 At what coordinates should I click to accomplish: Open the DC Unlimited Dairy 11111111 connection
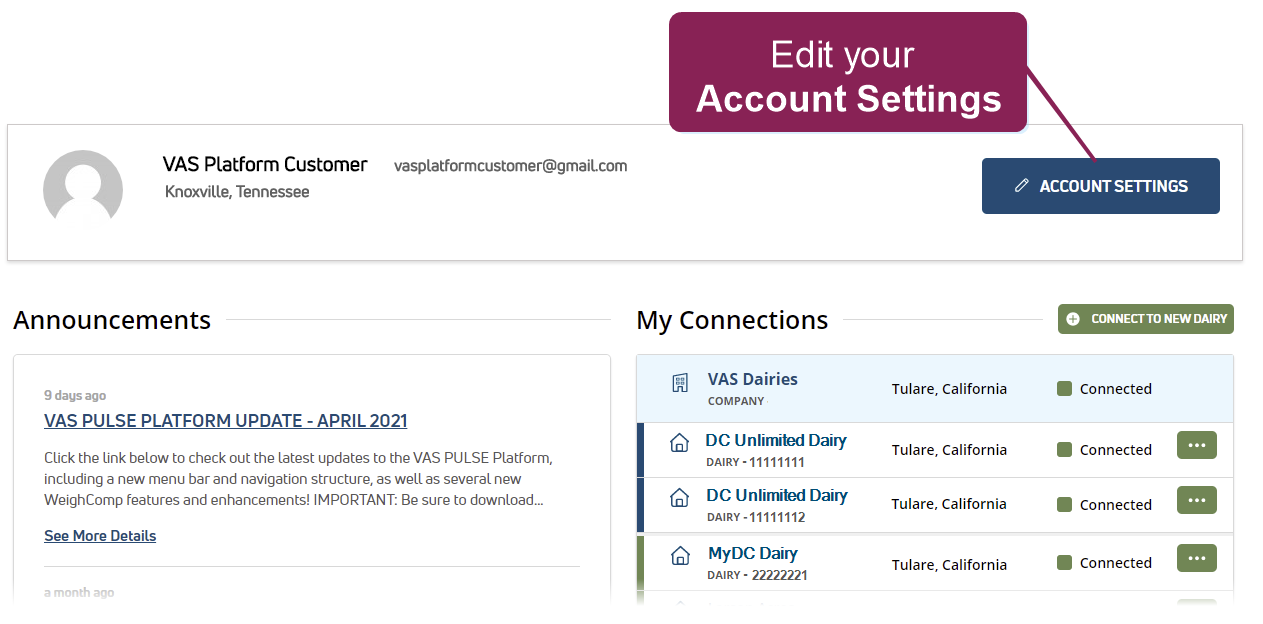(x=776, y=440)
